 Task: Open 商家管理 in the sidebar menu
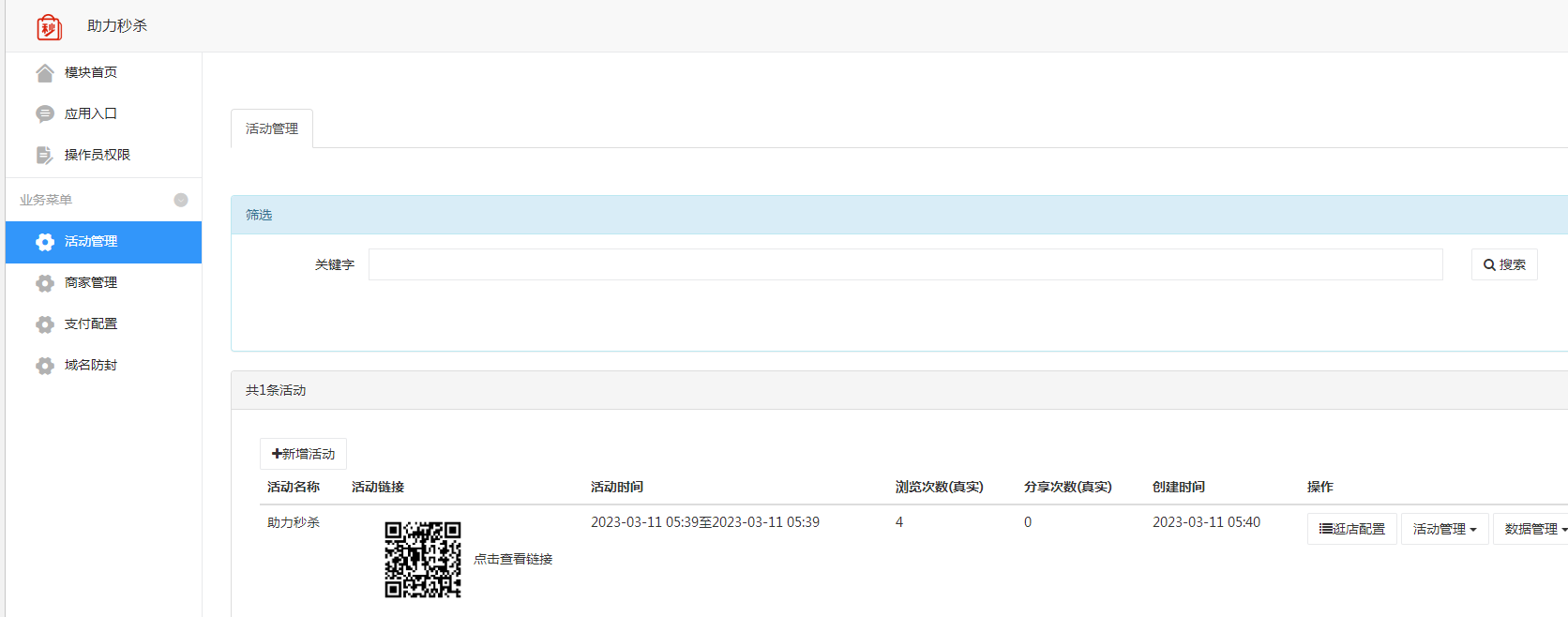tap(91, 283)
